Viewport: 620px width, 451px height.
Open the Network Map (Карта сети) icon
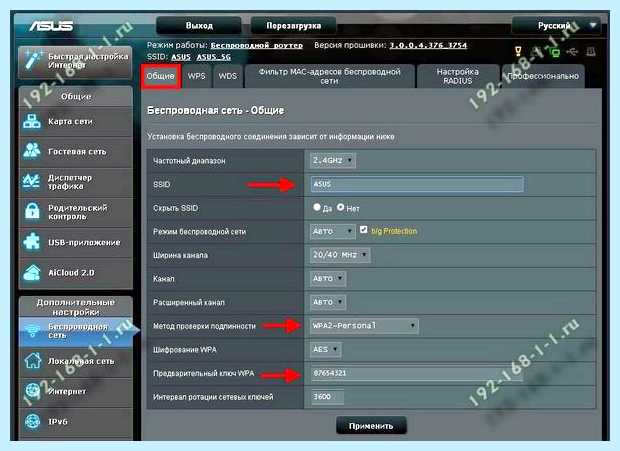pos(32,121)
